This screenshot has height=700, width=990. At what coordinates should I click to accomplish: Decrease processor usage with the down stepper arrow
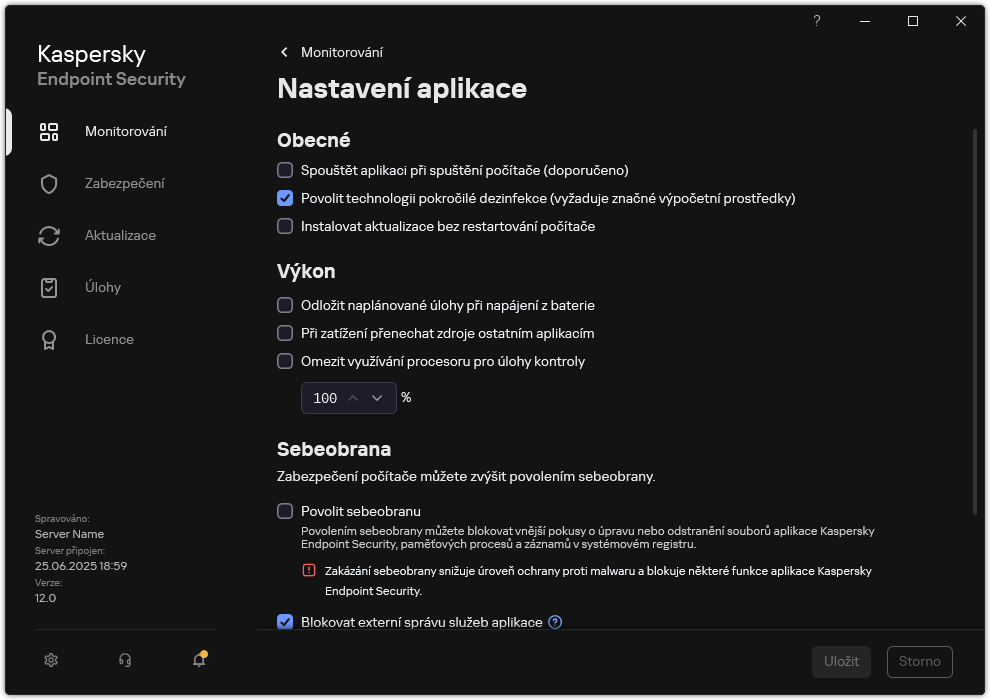pos(376,398)
